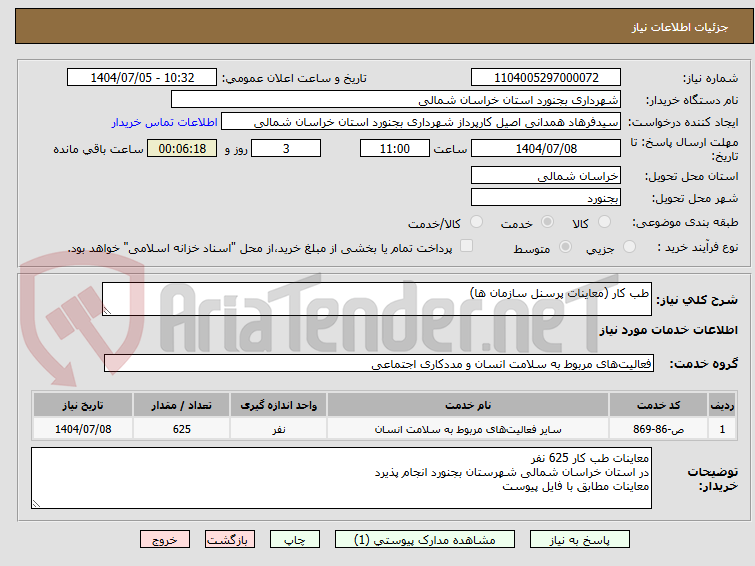The image size is (755, 566).
Task: Click row number 1 cell
Action: [x=722, y=429]
